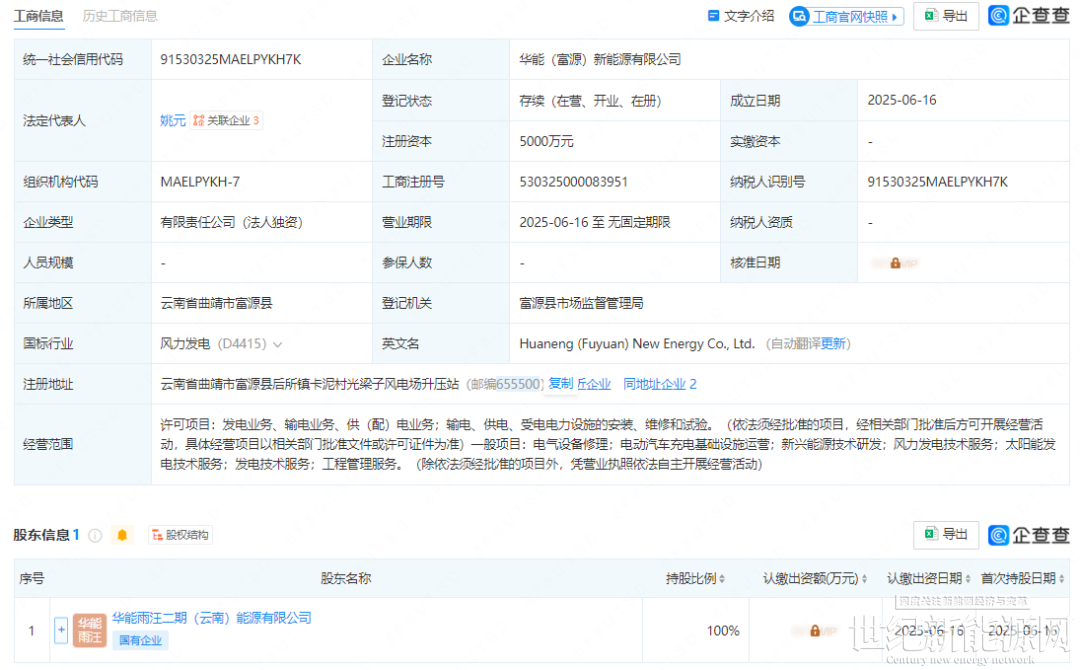Click the VIP lock next to 核准日期
The width and height of the screenshot is (1080, 670).
pos(895,263)
